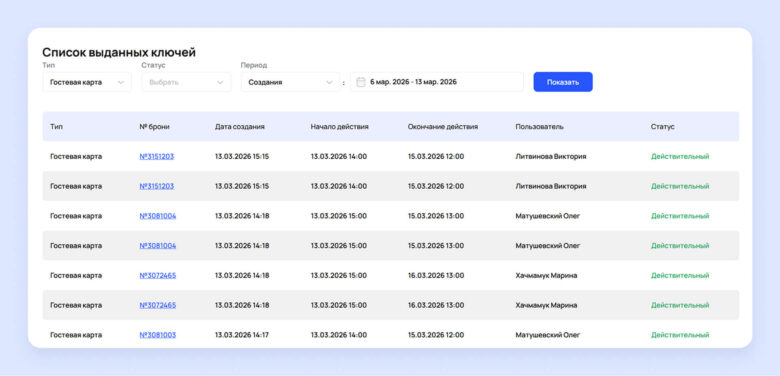Click the № брони column header

(x=154, y=127)
